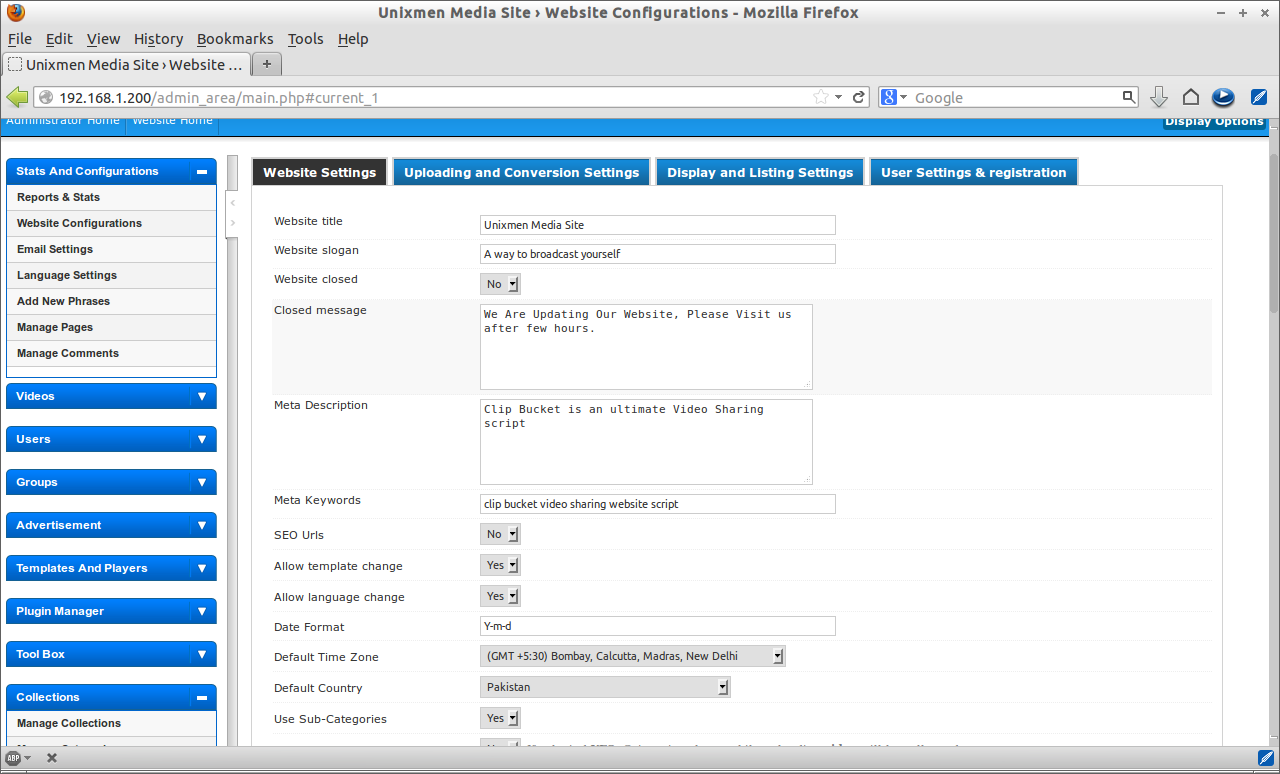Image resolution: width=1280 pixels, height=774 pixels.
Task: Open the Website closed dropdown
Action: click(500, 284)
